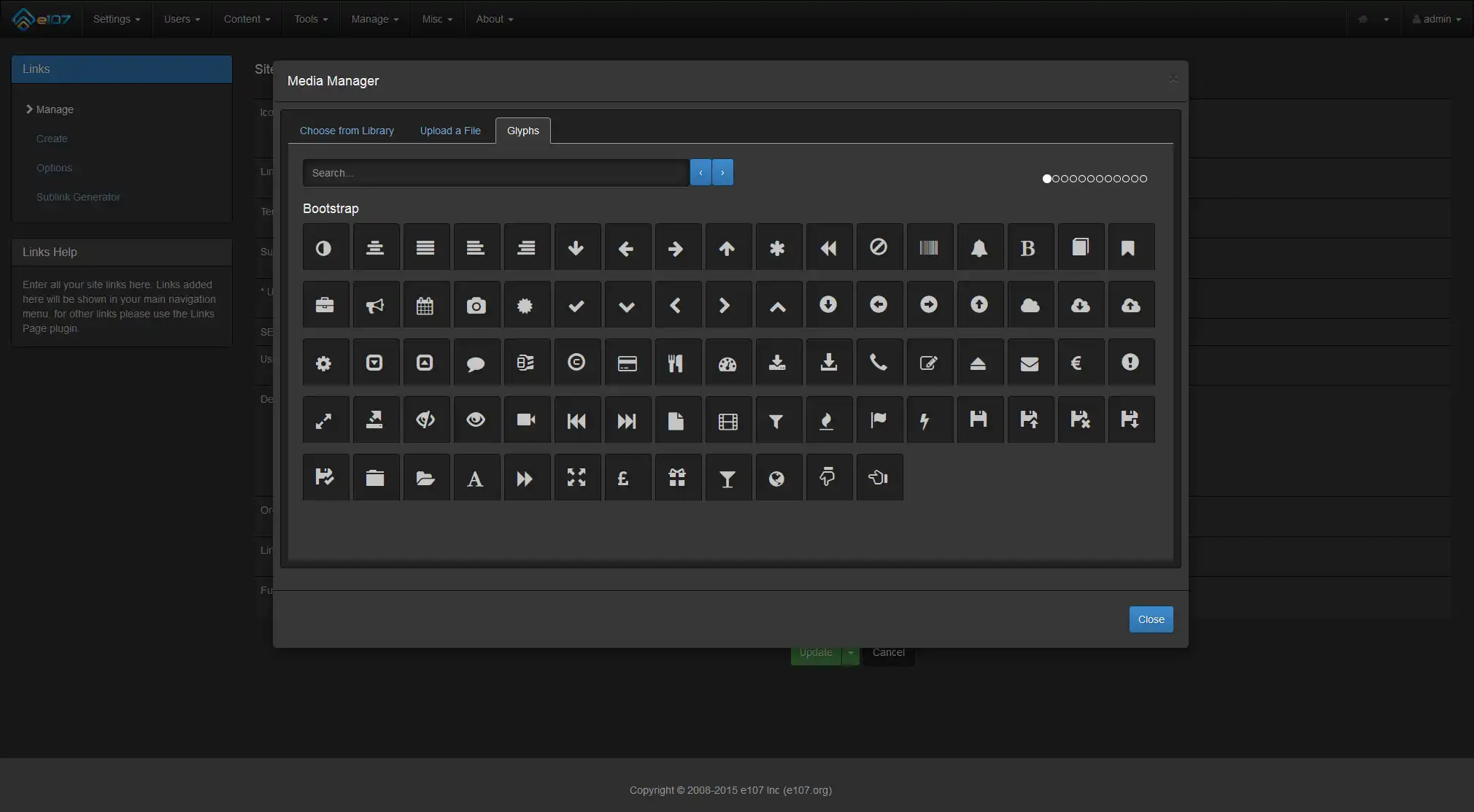The width and height of the screenshot is (1474, 812).
Task: Choose the bullhorn glyph icon
Action: click(375, 305)
